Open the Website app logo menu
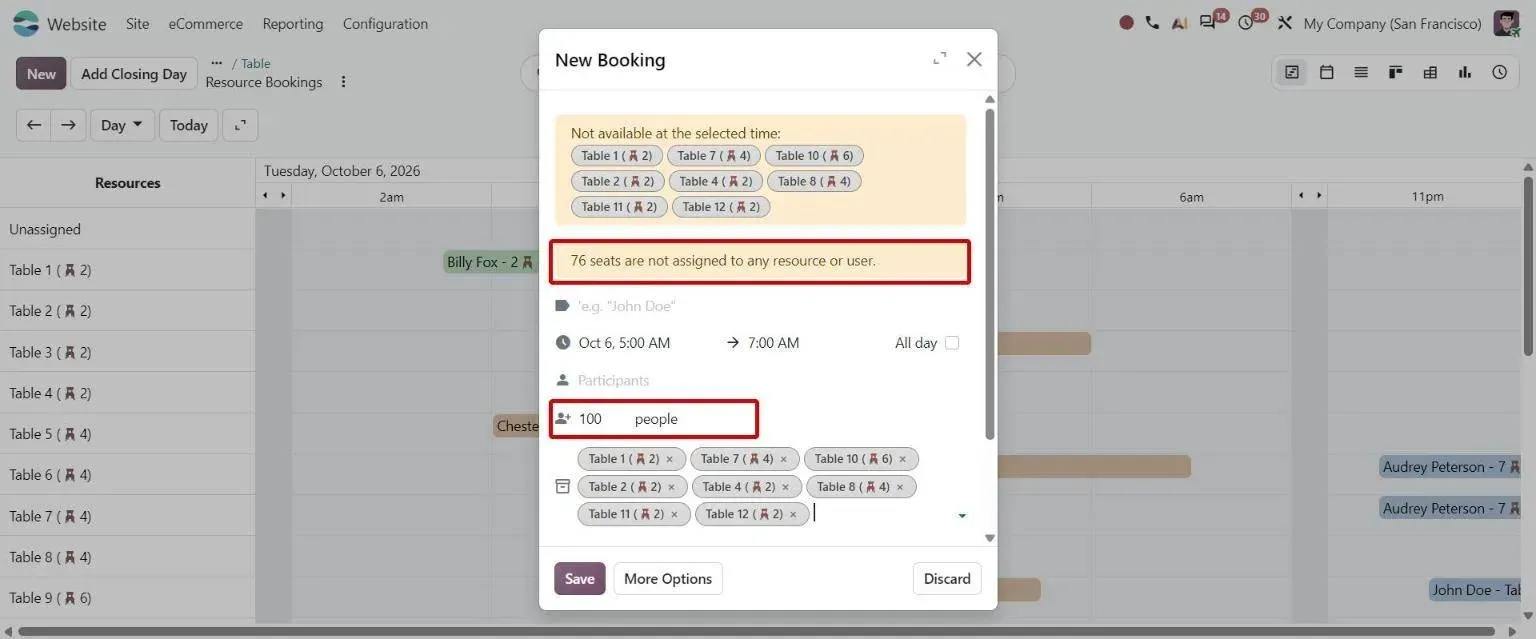Image resolution: width=1536 pixels, height=639 pixels. (25, 23)
